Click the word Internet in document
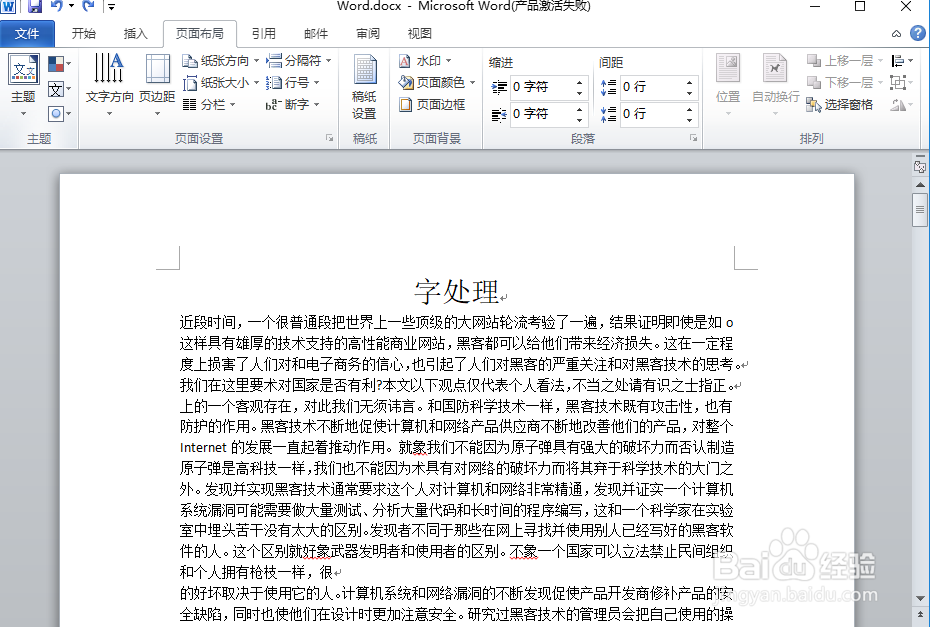930x627 pixels. [x=203, y=448]
